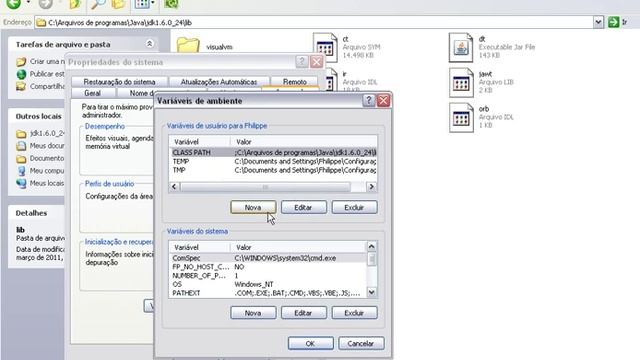Open the visualvm folder icon
640x360 pixels.
point(188,45)
